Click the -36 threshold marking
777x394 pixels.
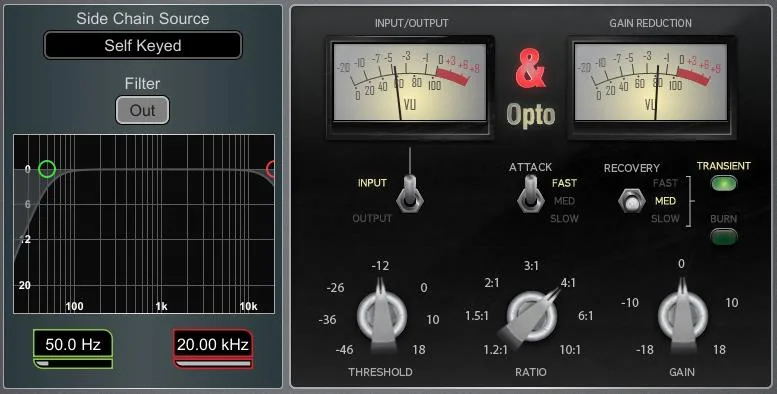[x=328, y=320]
